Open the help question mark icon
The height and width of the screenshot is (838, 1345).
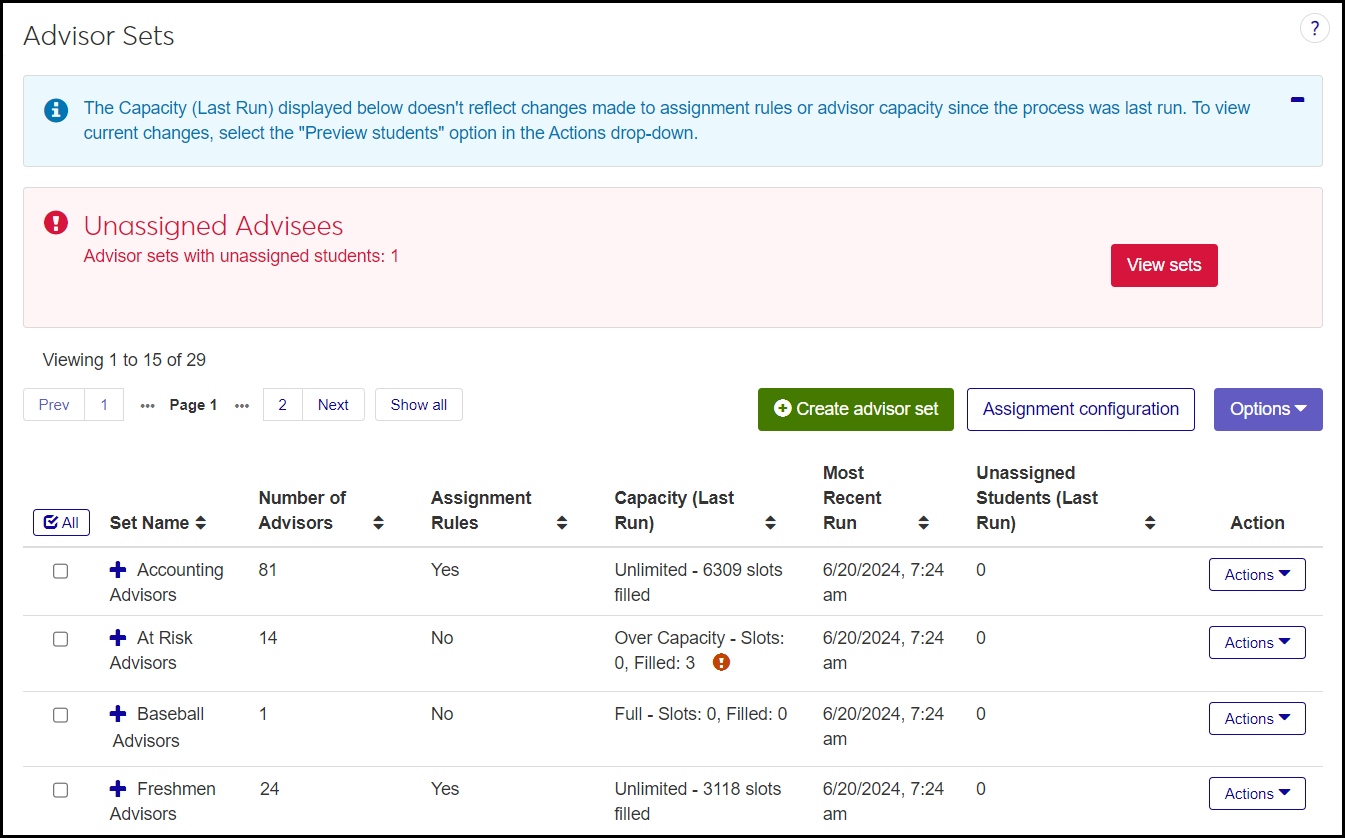click(x=1314, y=29)
